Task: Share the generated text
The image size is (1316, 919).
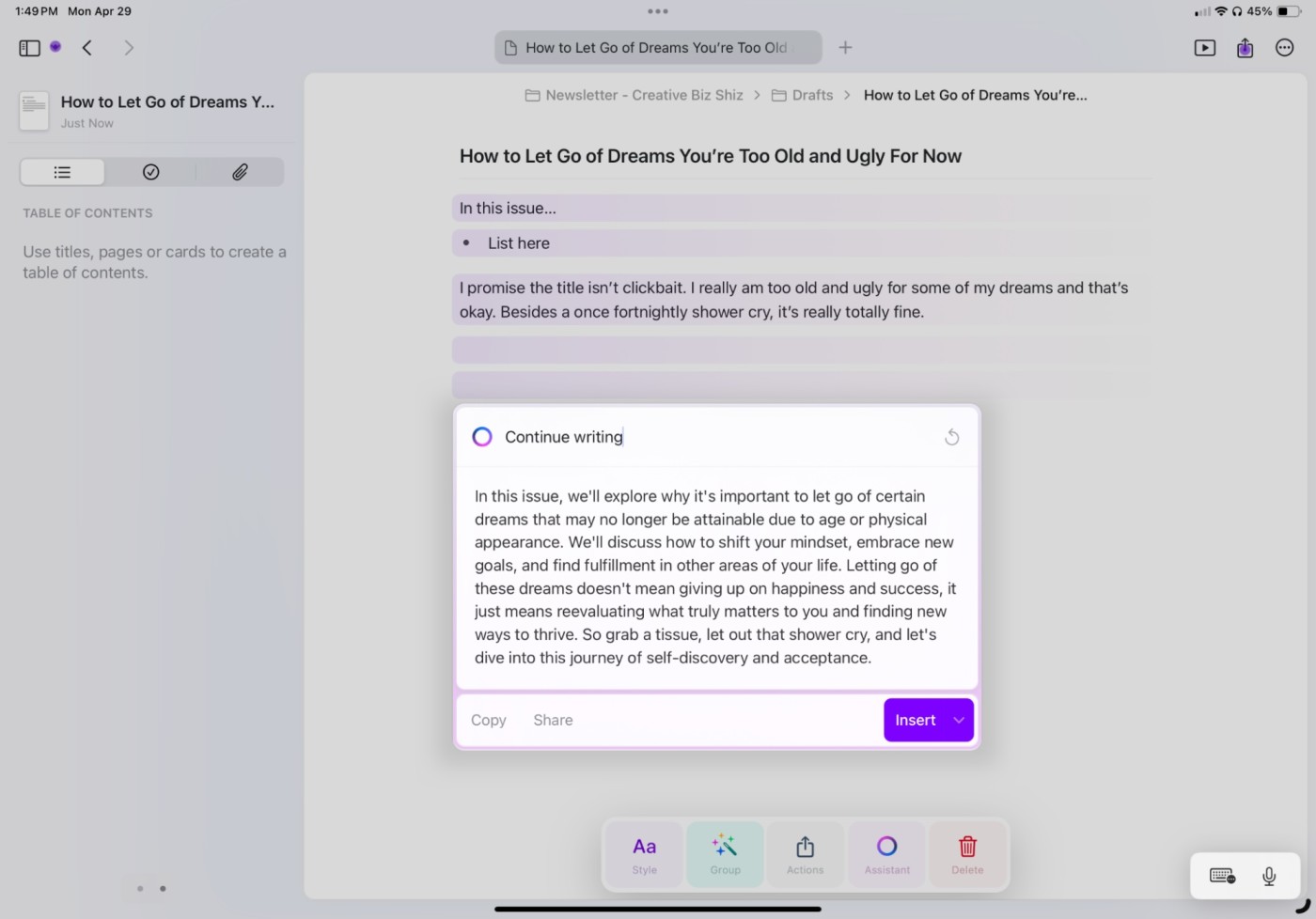Action: [x=553, y=720]
